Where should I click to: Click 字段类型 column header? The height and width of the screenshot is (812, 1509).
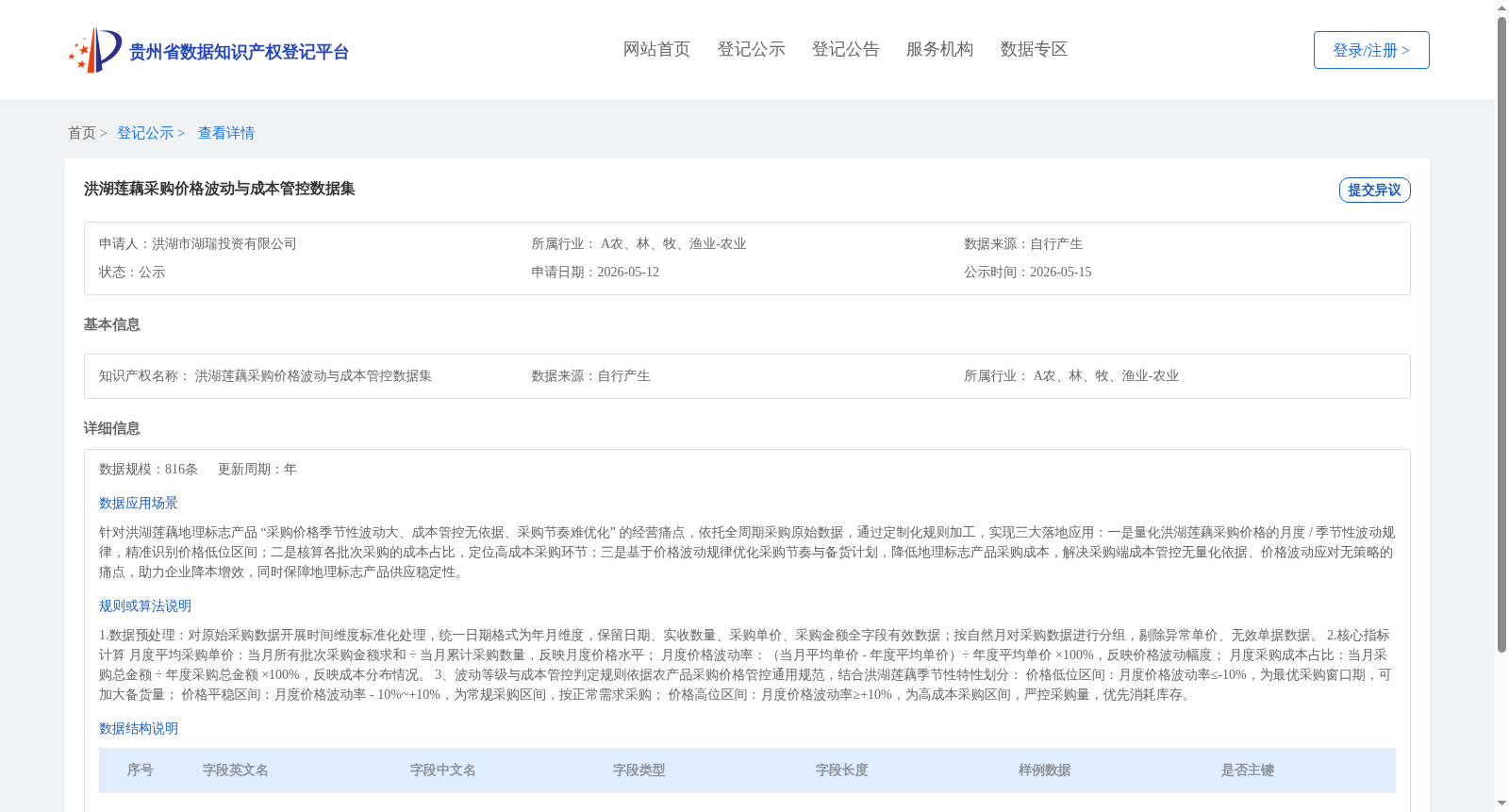click(x=639, y=771)
